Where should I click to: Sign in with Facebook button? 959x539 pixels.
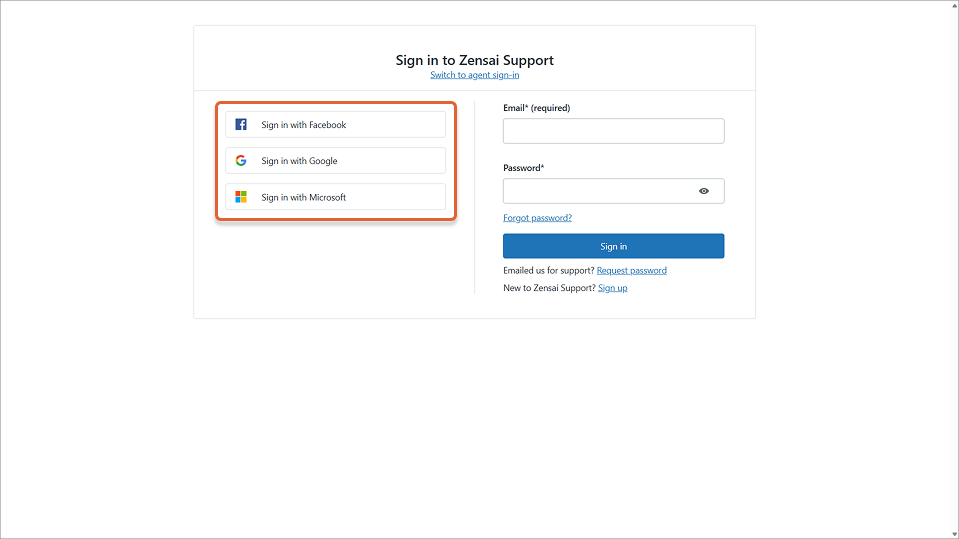335,124
